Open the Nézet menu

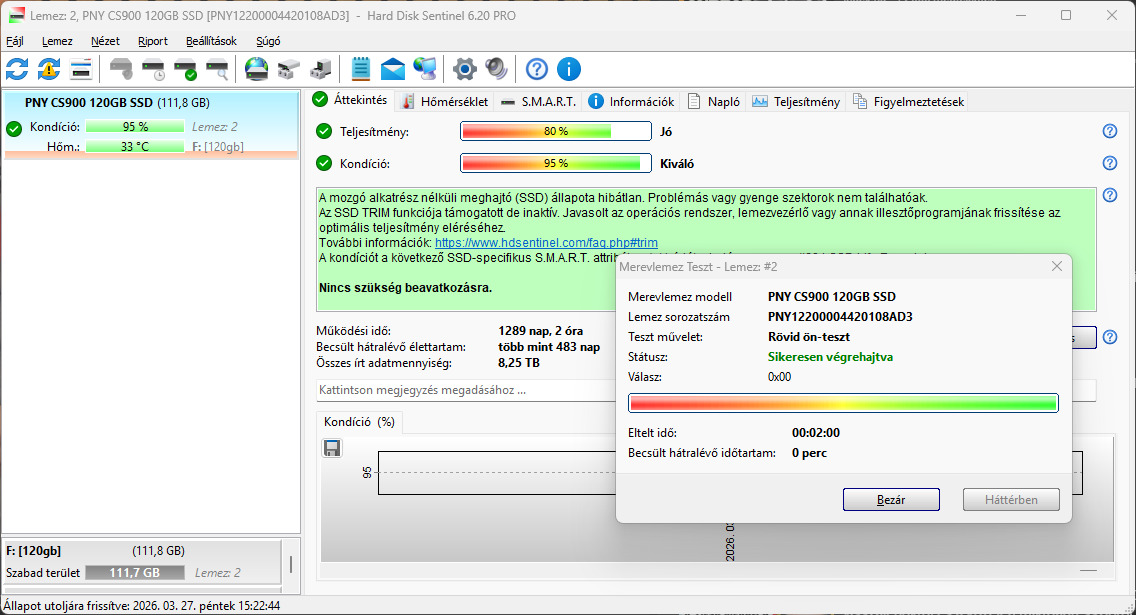(x=105, y=41)
